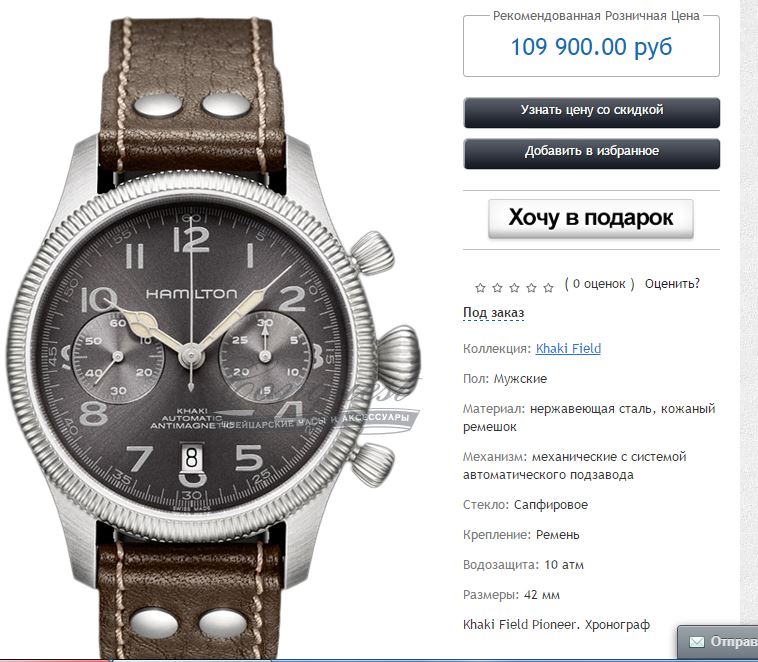Click the envelope icon in message widget

[x=697, y=642]
